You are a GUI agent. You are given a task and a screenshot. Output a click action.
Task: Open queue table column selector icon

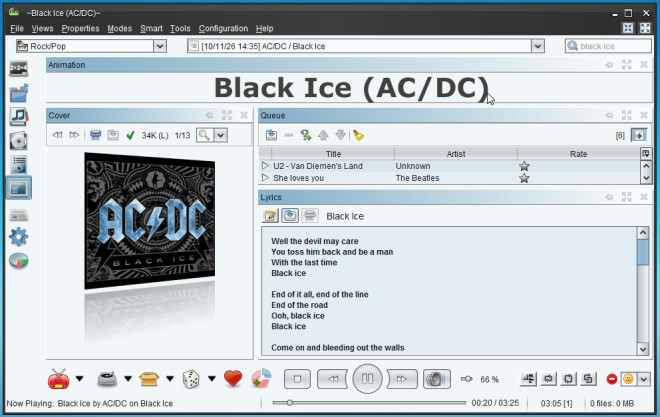[x=646, y=154]
